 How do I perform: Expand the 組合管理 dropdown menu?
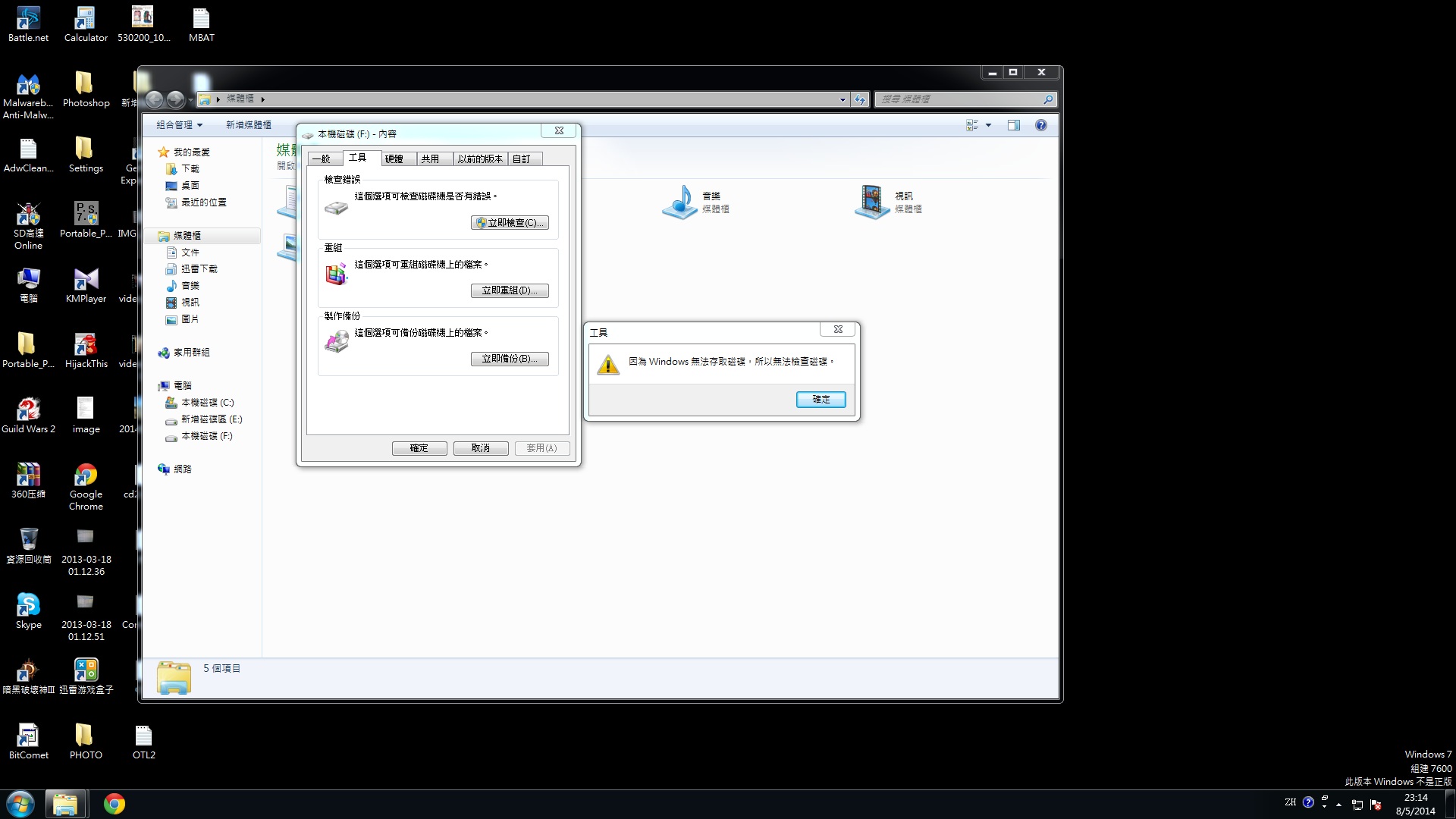coord(180,125)
